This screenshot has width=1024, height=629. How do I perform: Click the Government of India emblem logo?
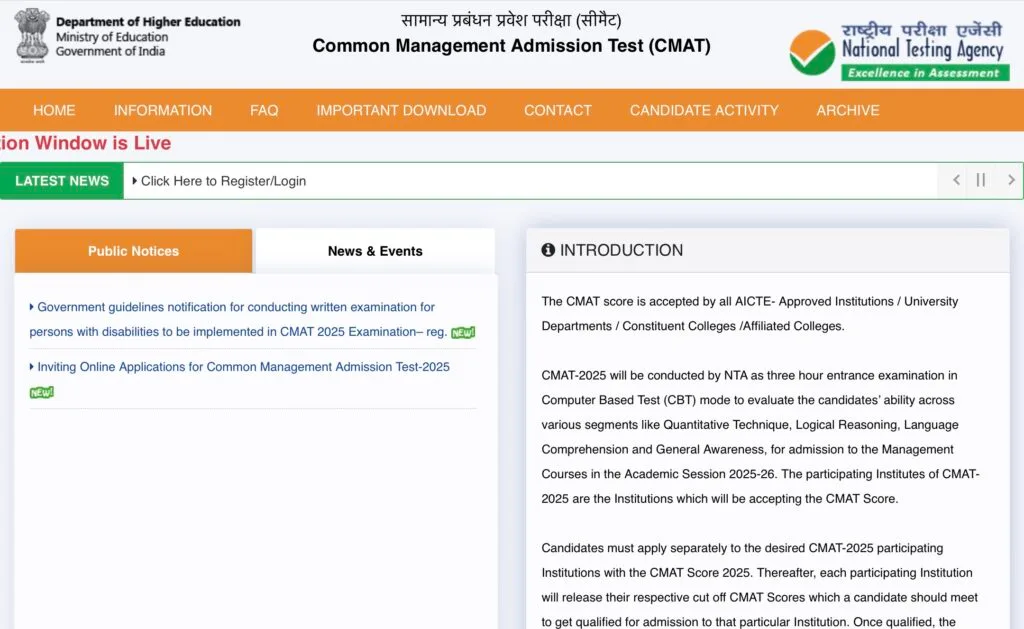pyautogui.click(x=32, y=35)
